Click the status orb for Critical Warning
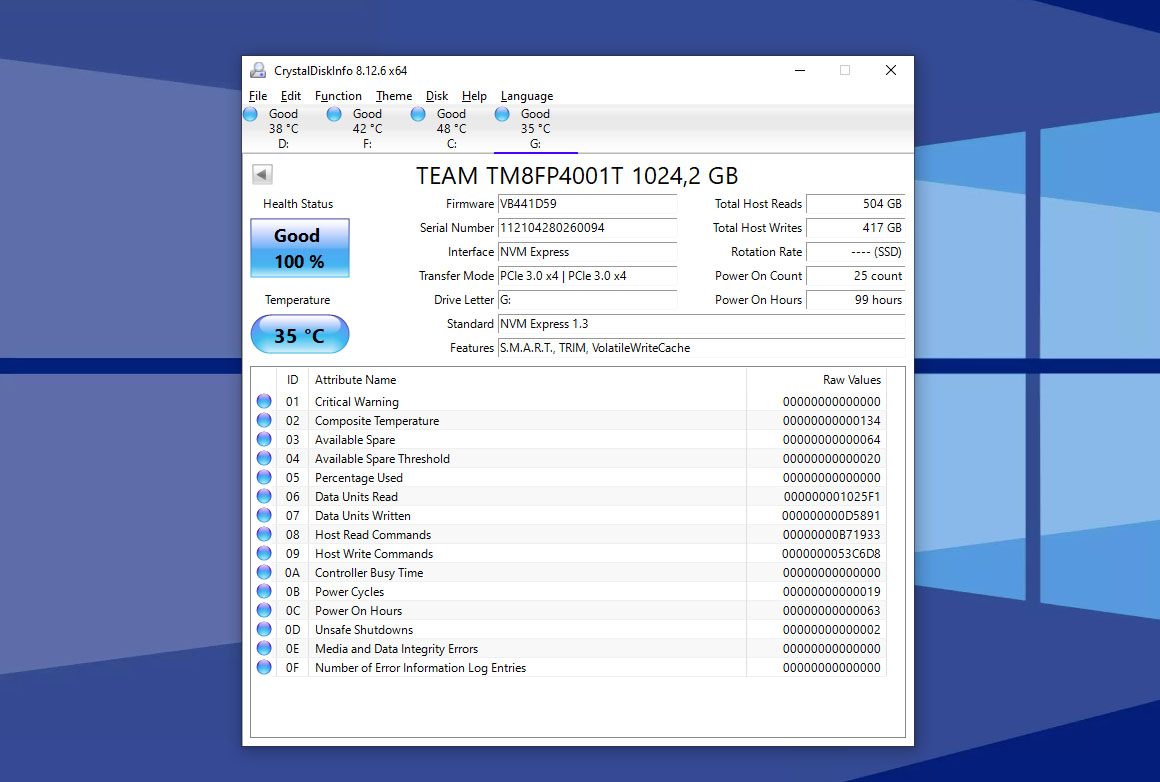The image size is (1160, 782). click(x=264, y=401)
